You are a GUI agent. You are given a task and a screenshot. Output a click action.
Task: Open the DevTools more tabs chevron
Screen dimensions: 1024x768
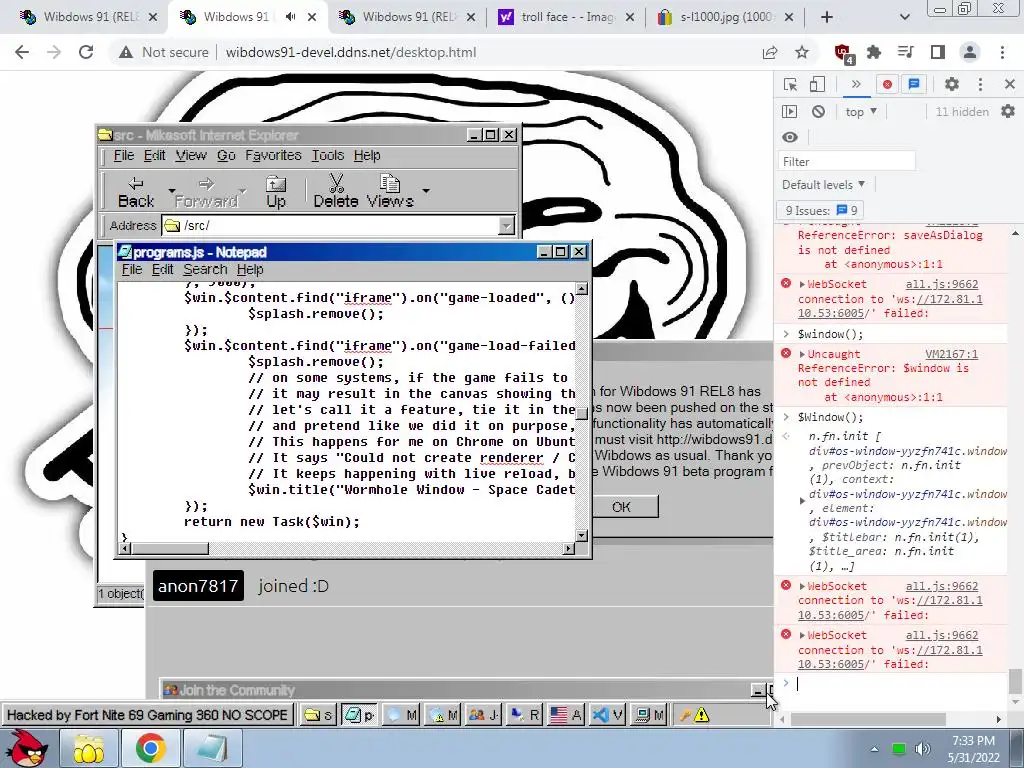tap(856, 84)
